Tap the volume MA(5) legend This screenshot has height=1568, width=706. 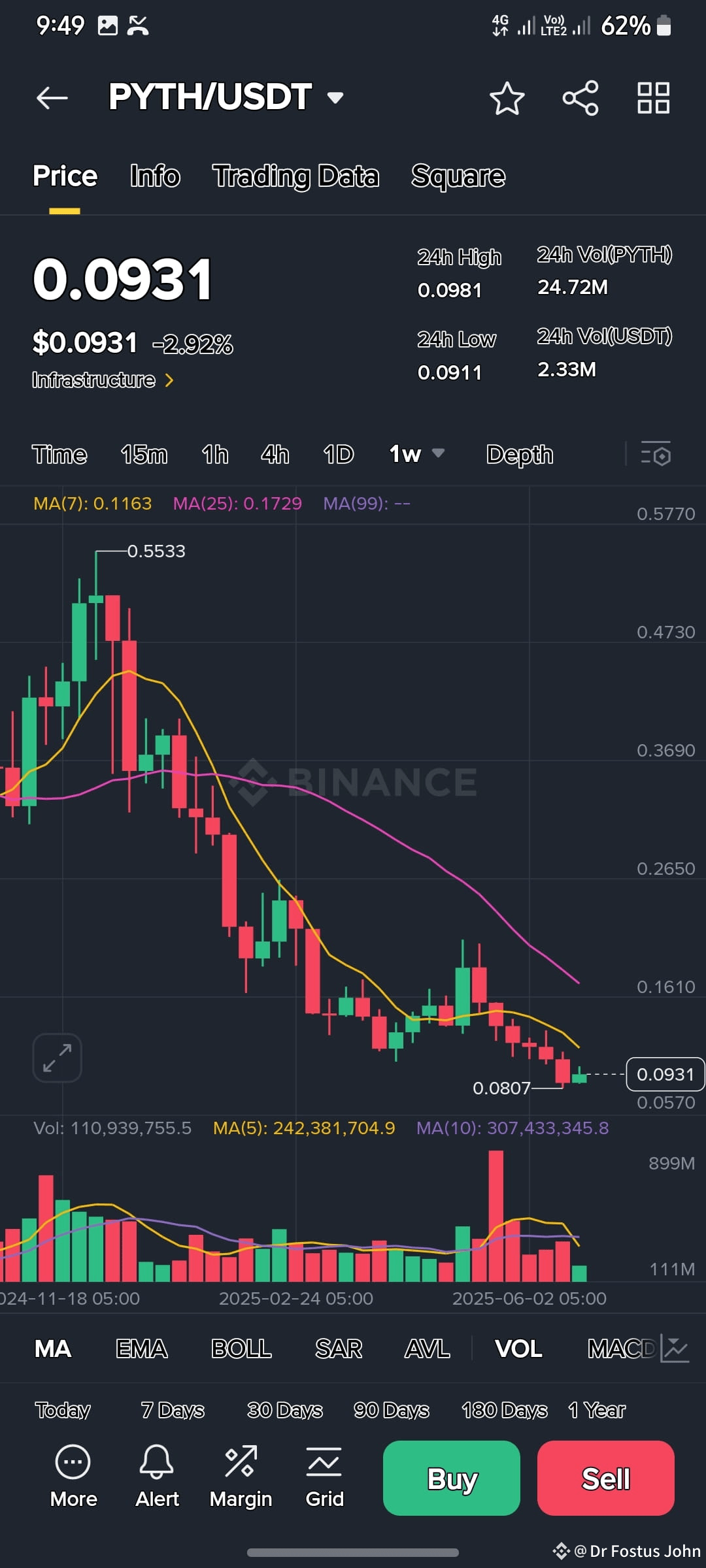click(x=304, y=1128)
